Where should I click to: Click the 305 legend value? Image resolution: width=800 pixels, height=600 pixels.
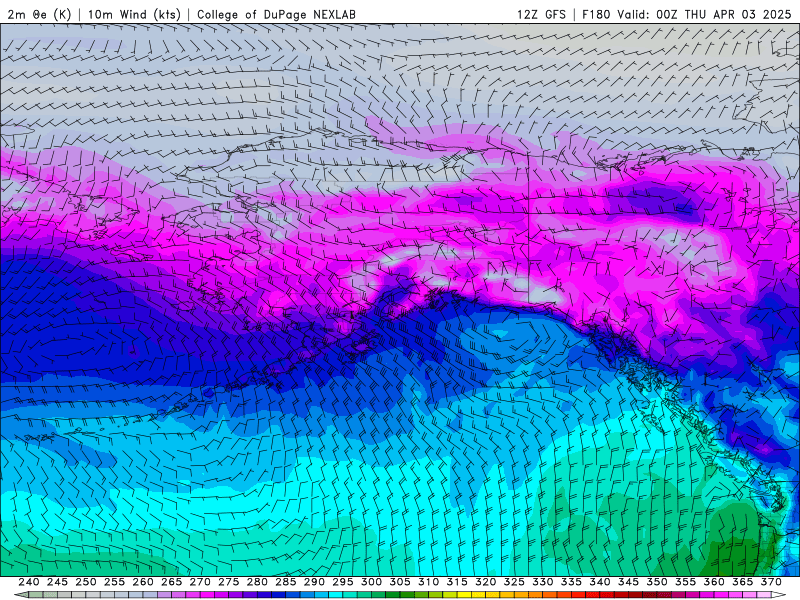click(400, 582)
